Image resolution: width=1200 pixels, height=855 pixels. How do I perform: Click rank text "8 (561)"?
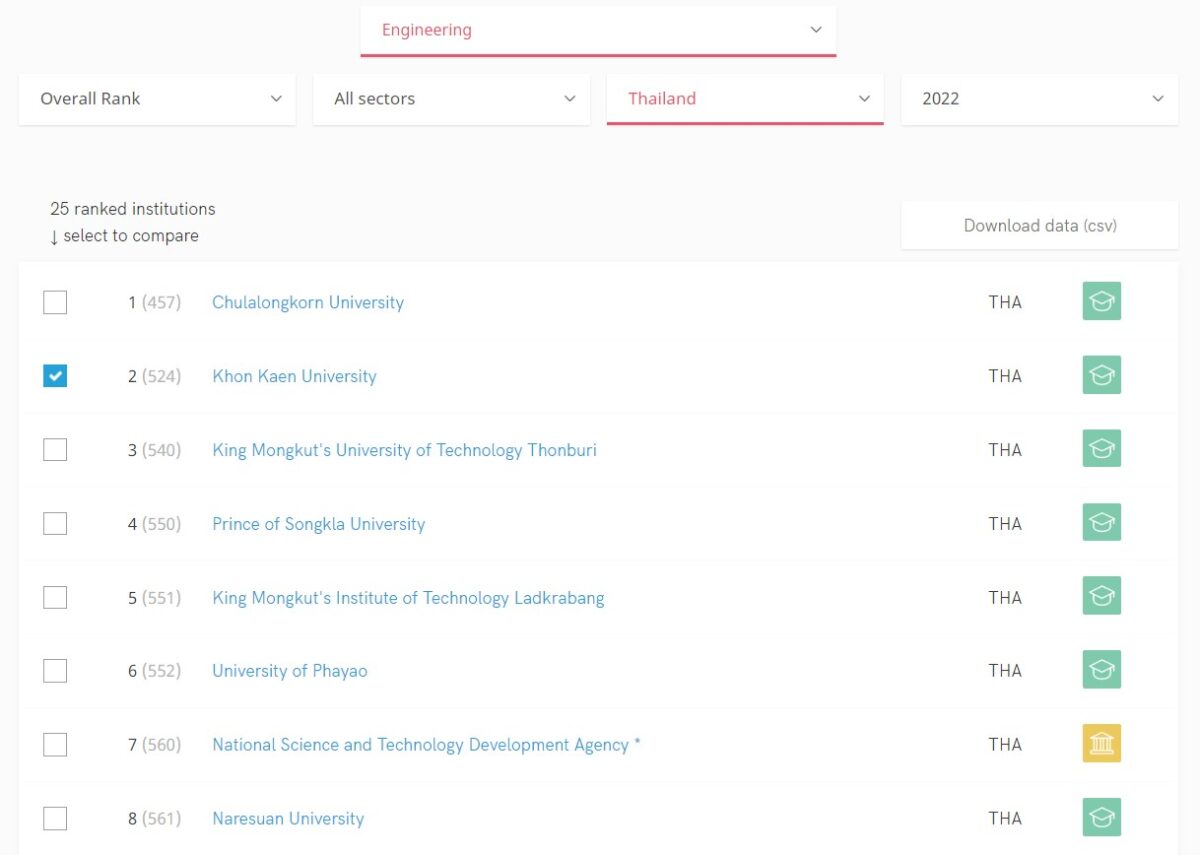click(x=154, y=819)
